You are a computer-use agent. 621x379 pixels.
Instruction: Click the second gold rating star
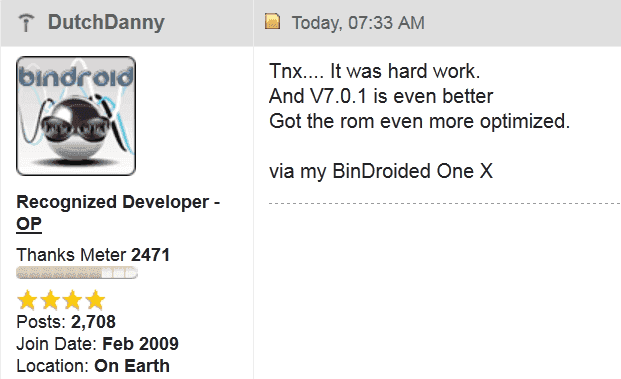coord(50,300)
